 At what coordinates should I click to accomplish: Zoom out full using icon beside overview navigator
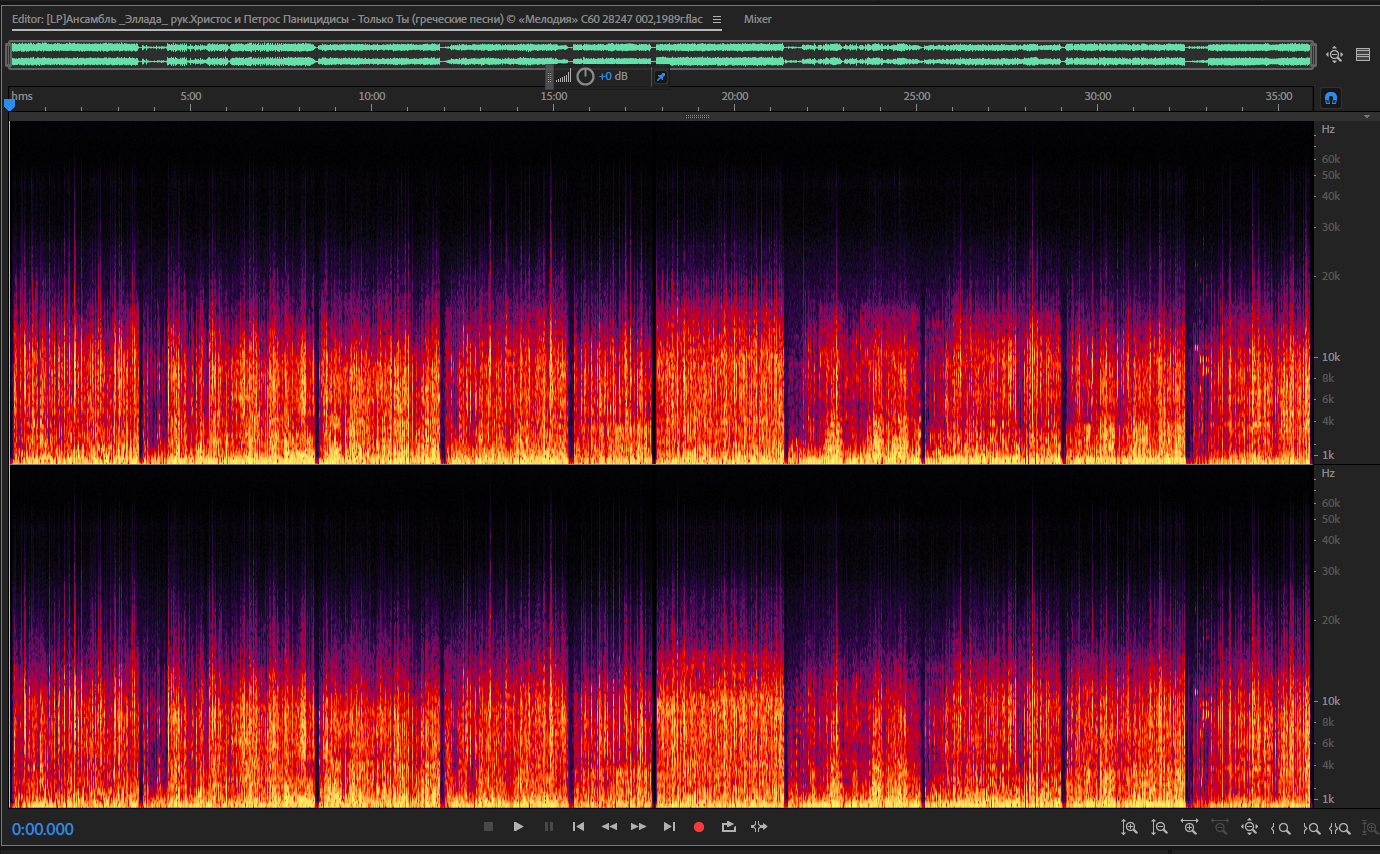pyautogui.click(x=1334, y=55)
